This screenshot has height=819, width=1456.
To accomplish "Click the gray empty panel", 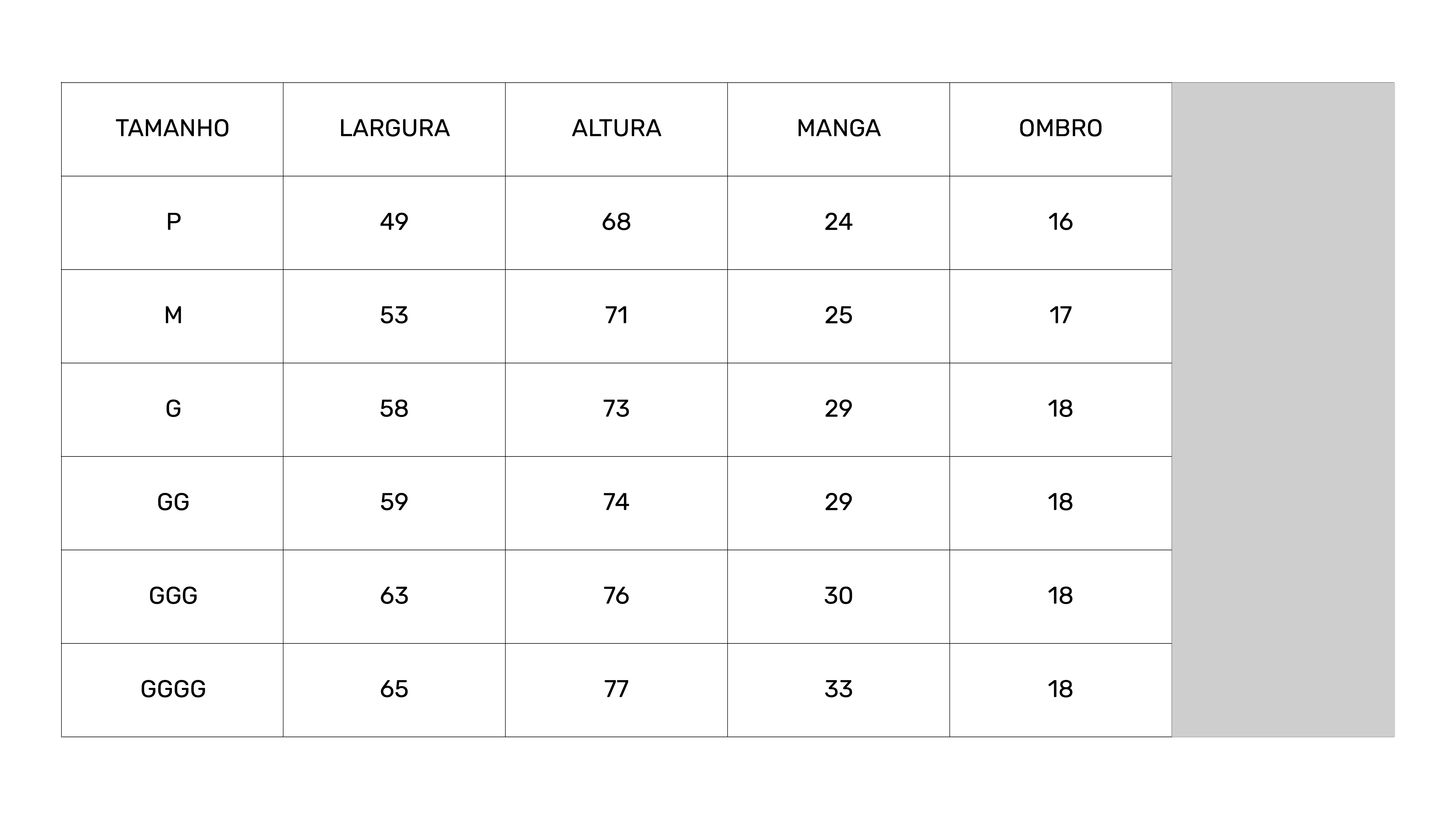I will point(1283,410).
